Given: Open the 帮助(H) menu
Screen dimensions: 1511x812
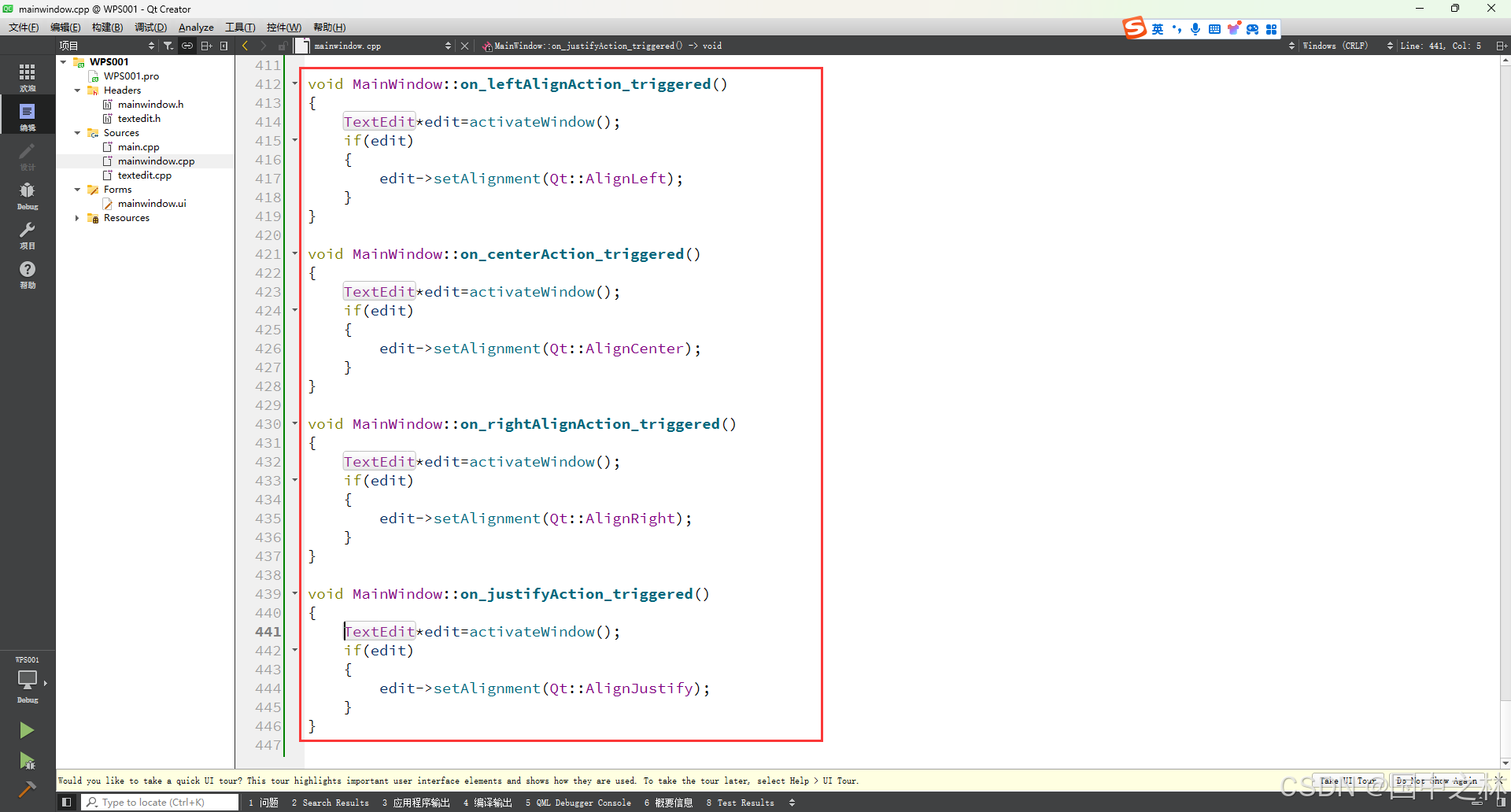Looking at the screenshot, I should (330, 28).
